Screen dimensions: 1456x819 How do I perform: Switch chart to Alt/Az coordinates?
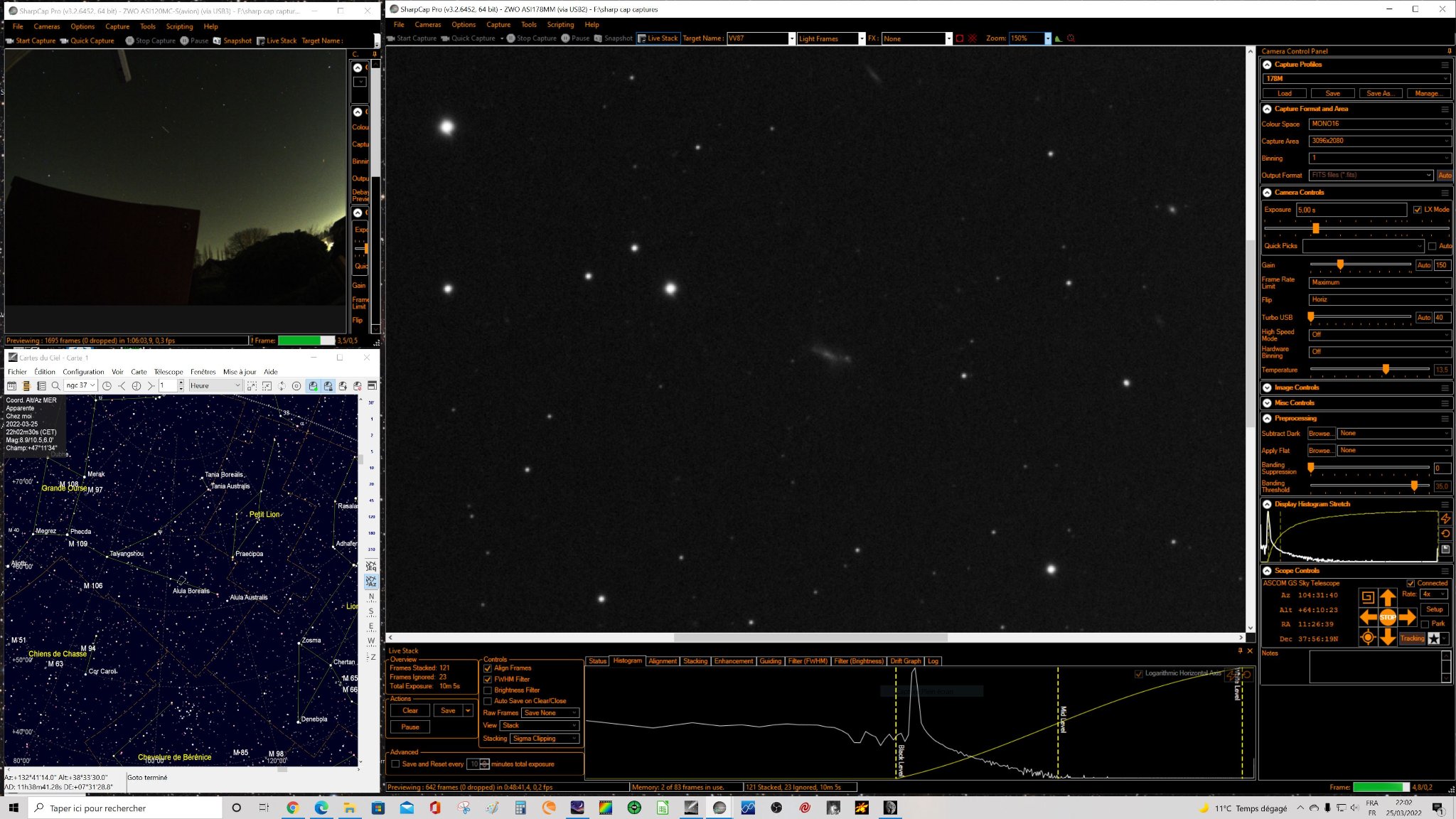(x=370, y=582)
